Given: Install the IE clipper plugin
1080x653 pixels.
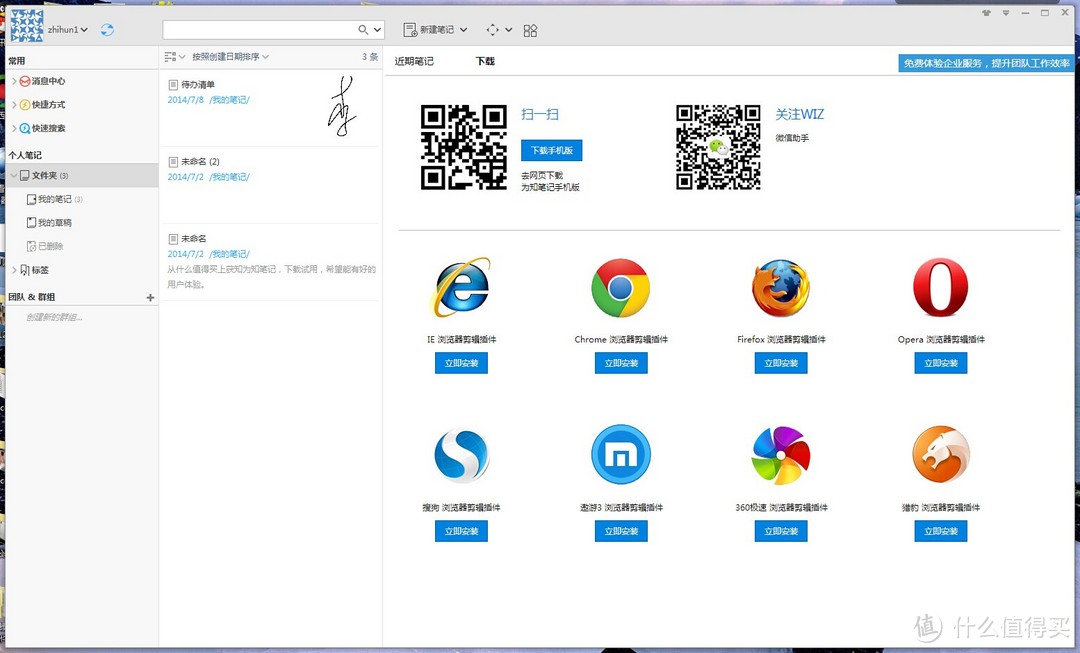Looking at the screenshot, I should [461, 363].
